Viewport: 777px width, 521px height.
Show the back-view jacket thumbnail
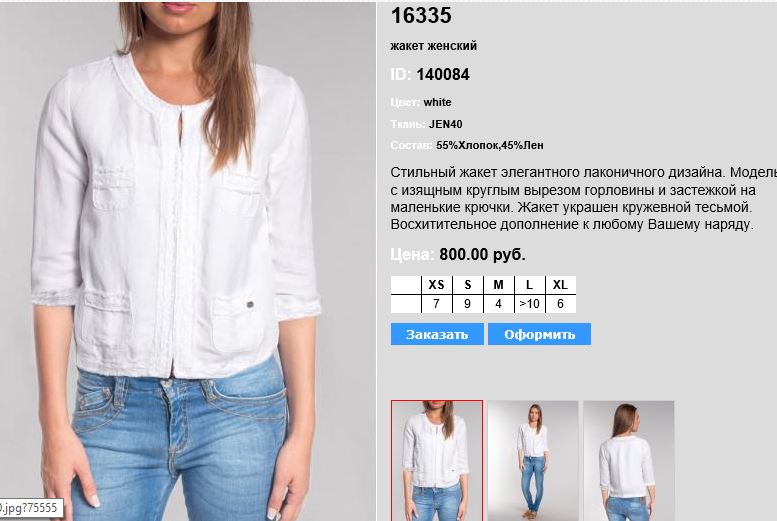tap(629, 461)
